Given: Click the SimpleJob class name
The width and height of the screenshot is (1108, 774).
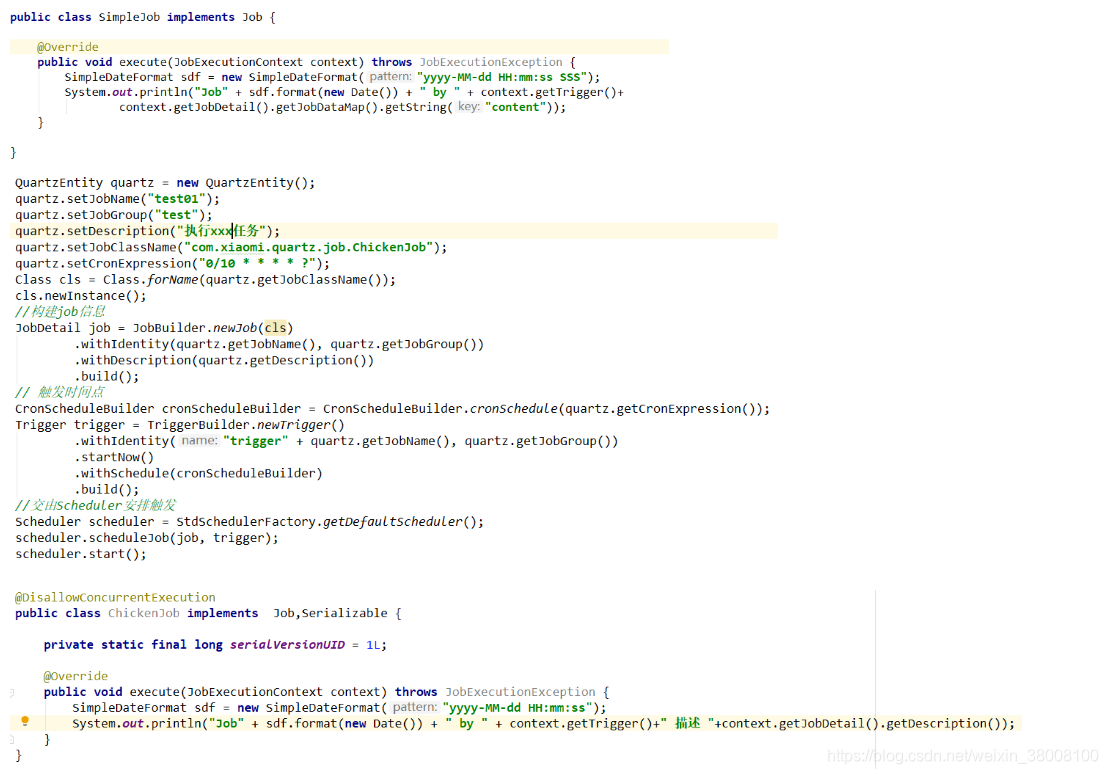Looking at the screenshot, I should (129, 17).
